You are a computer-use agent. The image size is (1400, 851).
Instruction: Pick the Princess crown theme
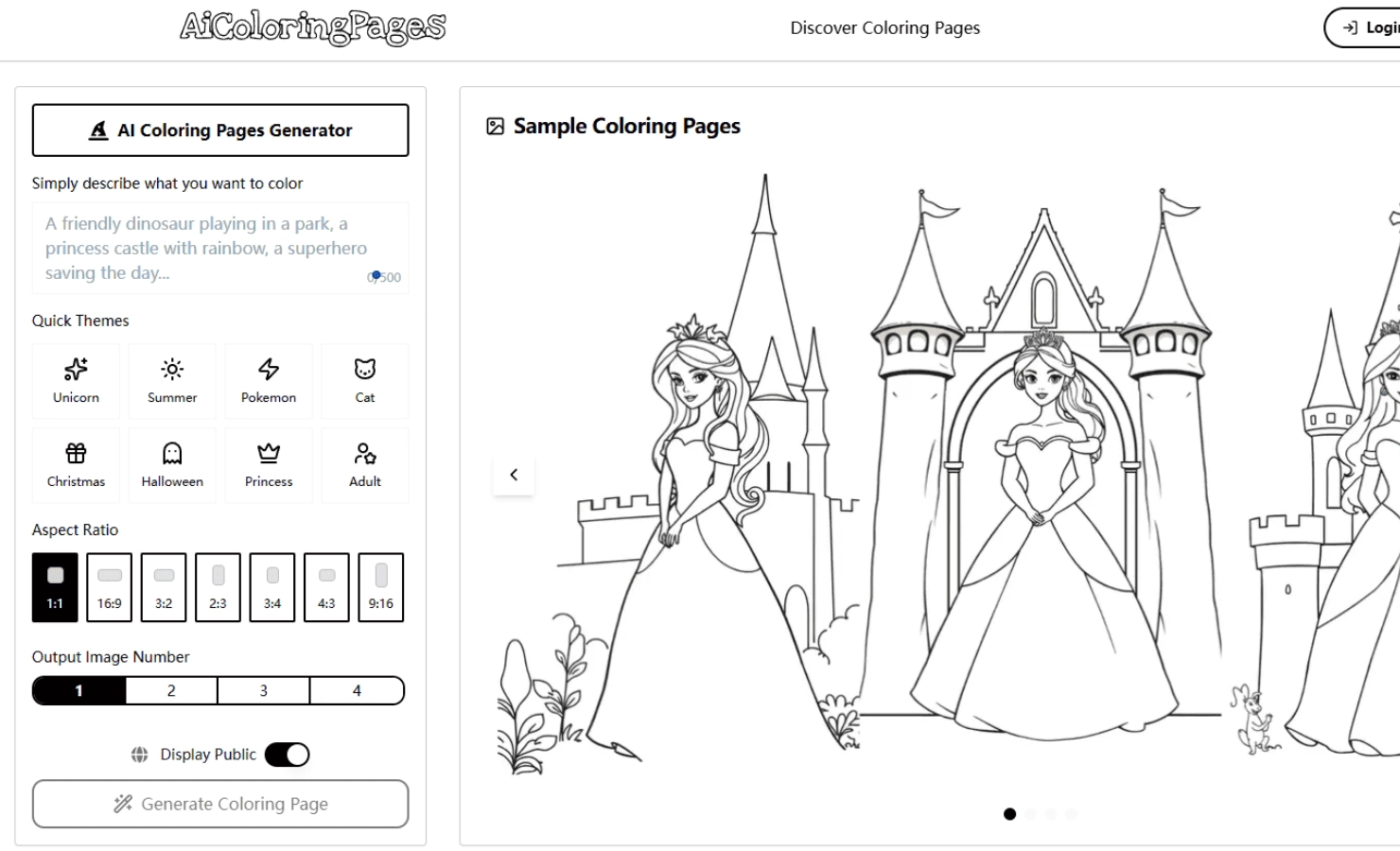point(269,465)
